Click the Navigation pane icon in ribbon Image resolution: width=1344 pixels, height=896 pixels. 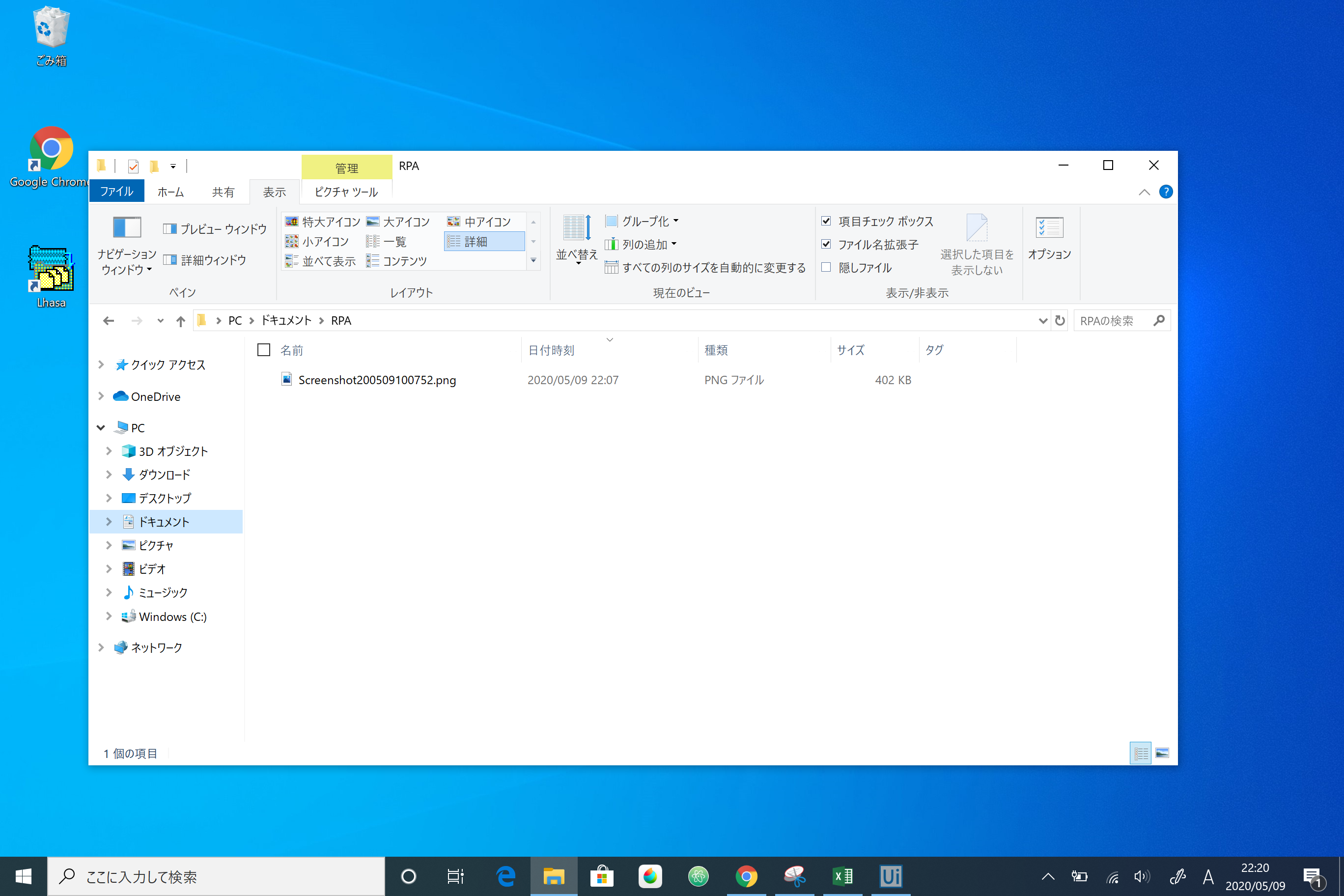pos(126,227)
